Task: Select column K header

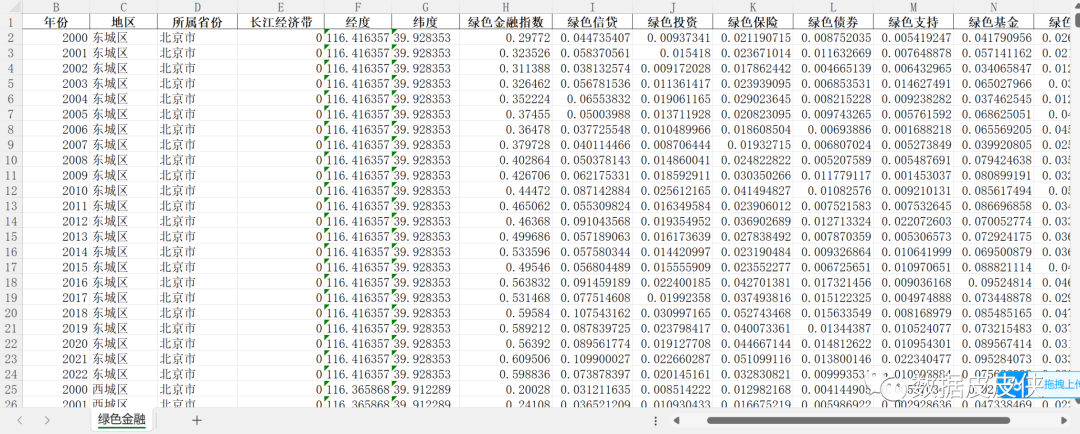Action: click(752, 6)
